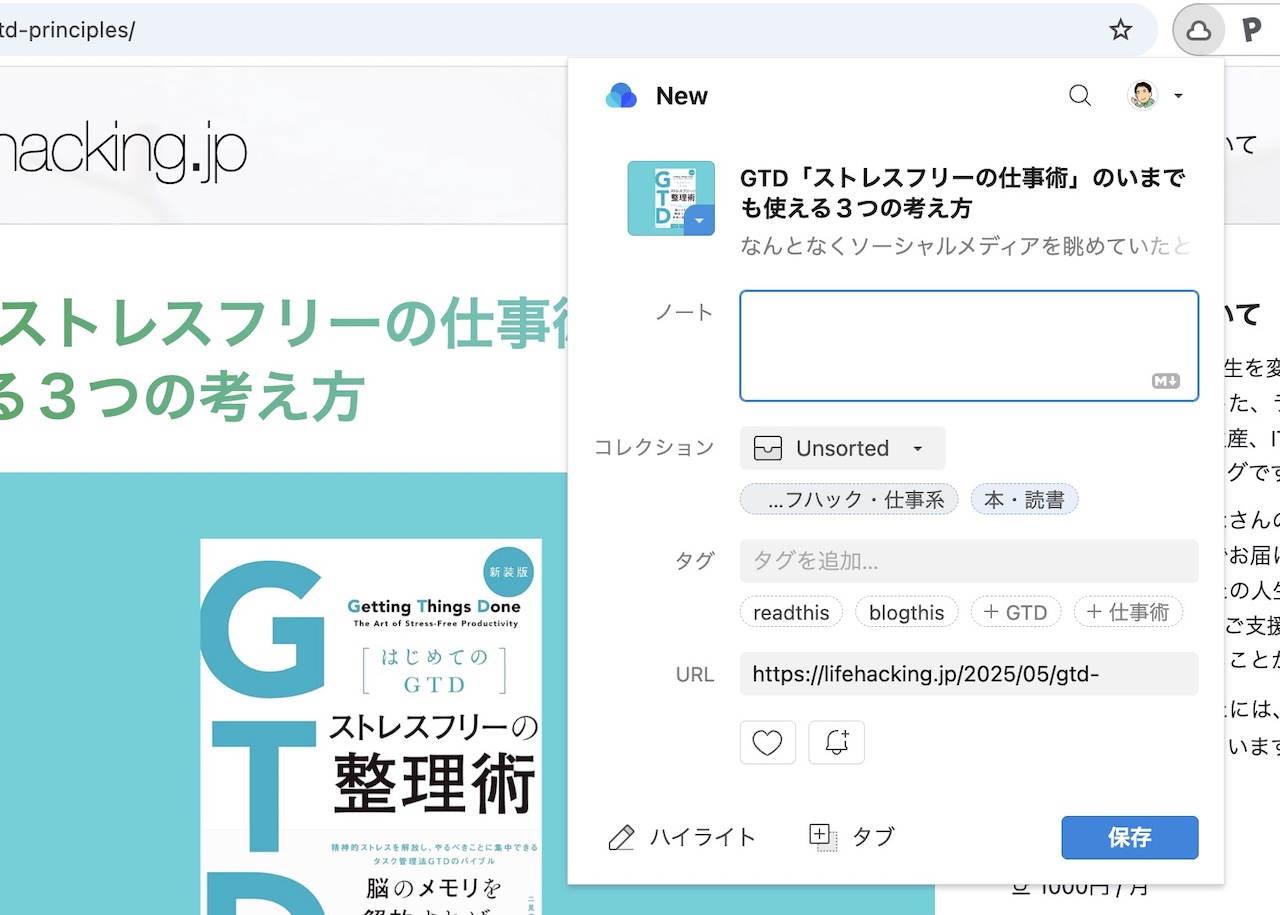This screenshot has height=915, width=1280.
Task: Click the GTD book cover image on page
Action: (371, 727)
